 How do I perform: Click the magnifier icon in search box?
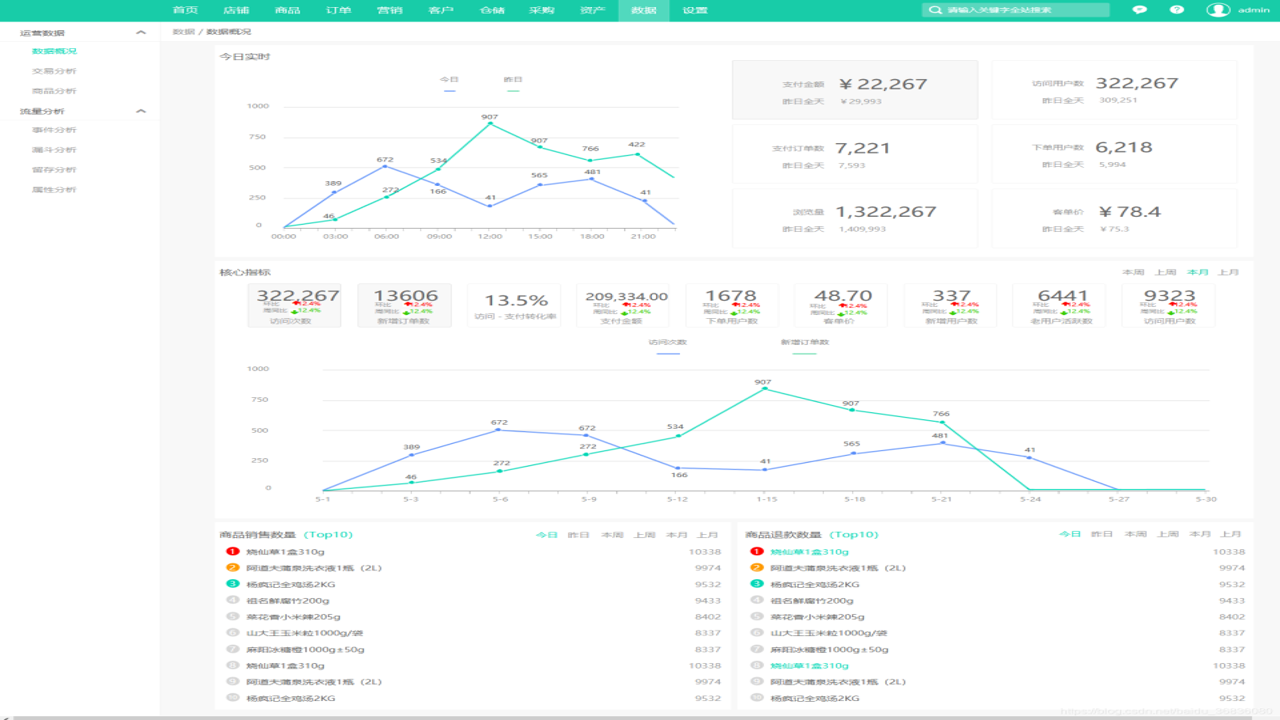pos(935,10)
